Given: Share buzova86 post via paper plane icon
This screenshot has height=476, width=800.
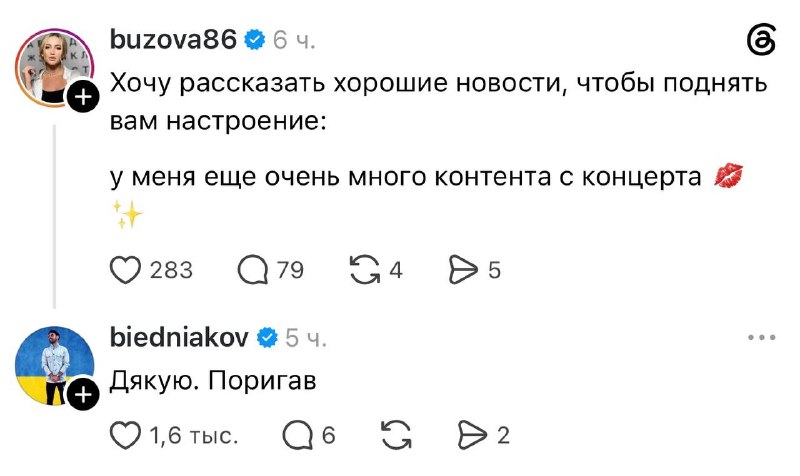Looking at the screenshot, I should (x=463, y=269).
